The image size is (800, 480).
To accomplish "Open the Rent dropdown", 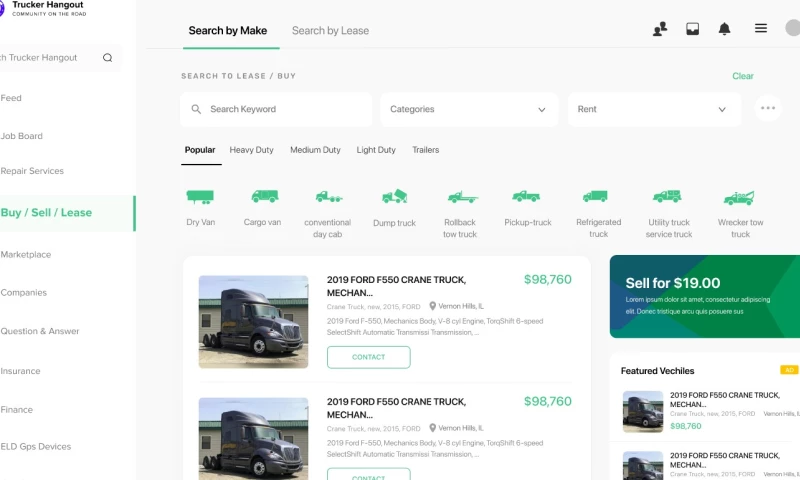I will click(x=654, y=109).
